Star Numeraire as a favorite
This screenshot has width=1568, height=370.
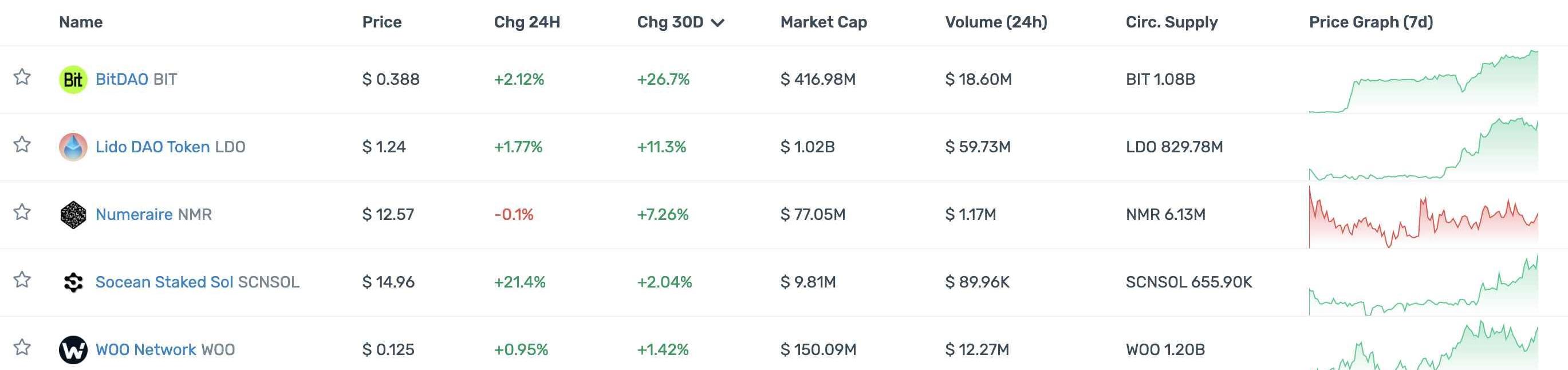[x=22, y=212]
